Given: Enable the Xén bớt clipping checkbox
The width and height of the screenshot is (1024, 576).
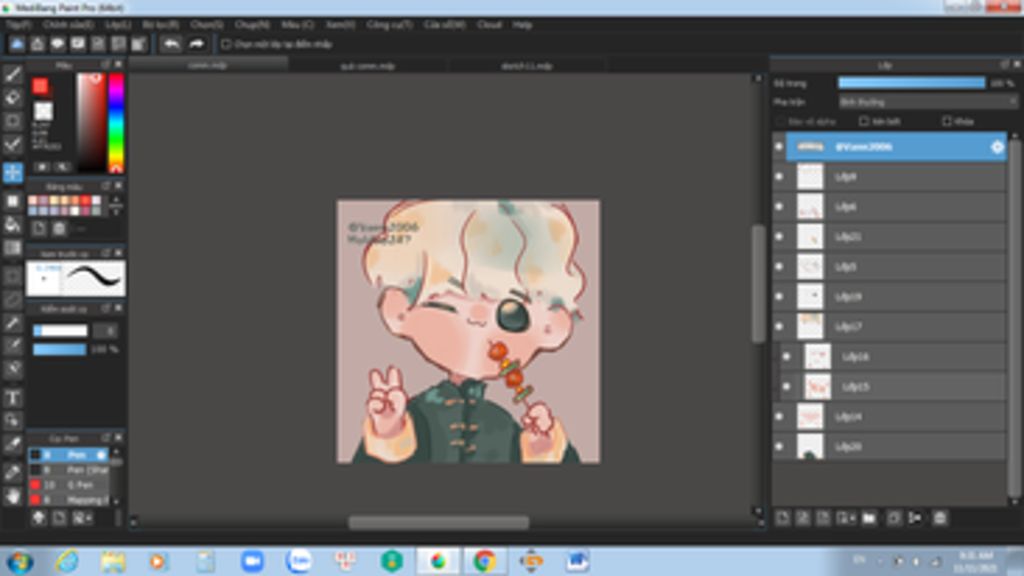Looking at the screenshot, I should (864, 121).
